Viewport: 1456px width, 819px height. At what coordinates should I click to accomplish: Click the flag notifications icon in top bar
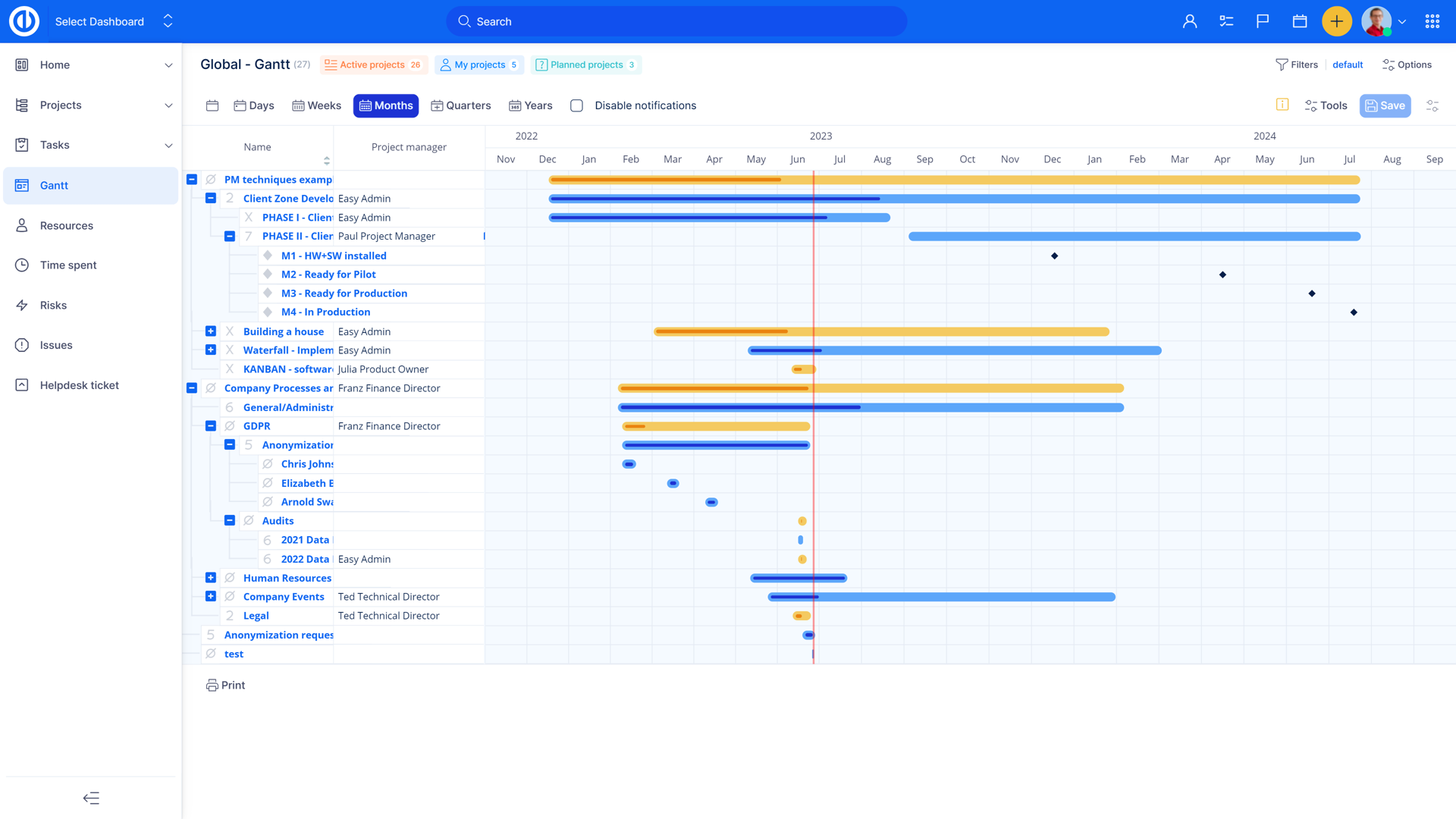(x=1263, y=20)
